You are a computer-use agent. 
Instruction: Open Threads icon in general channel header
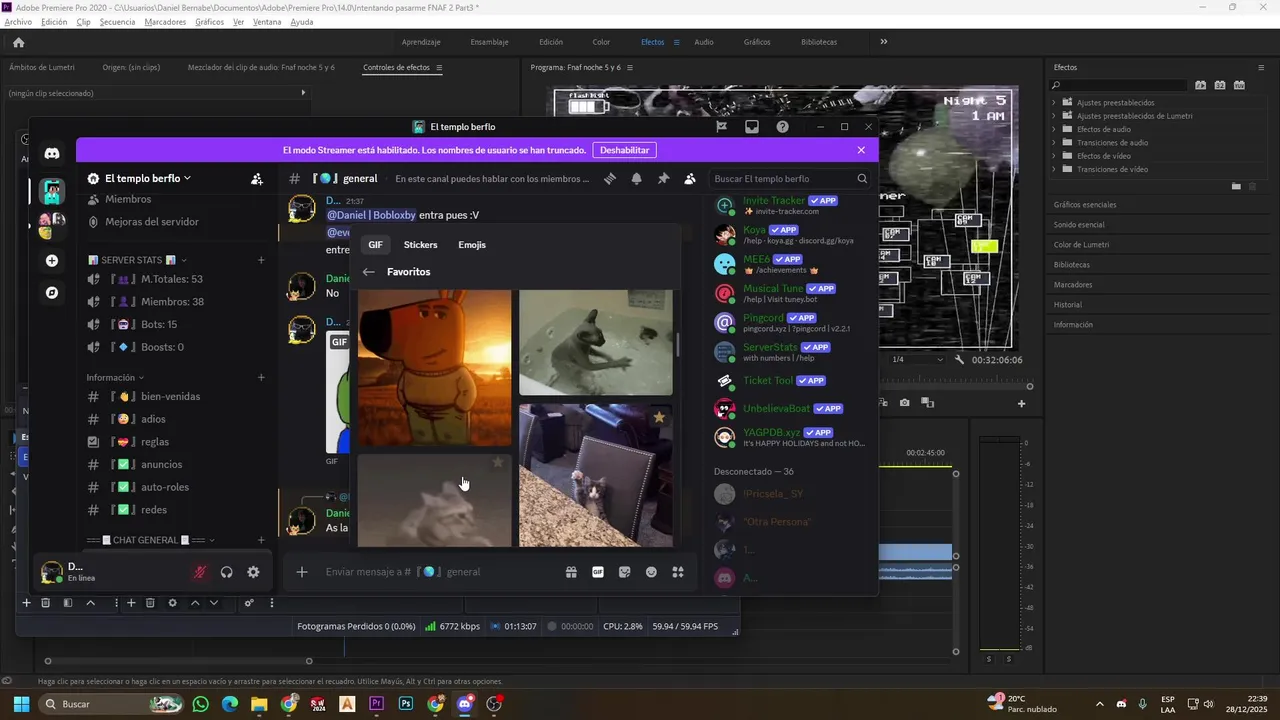coord(609,179)
